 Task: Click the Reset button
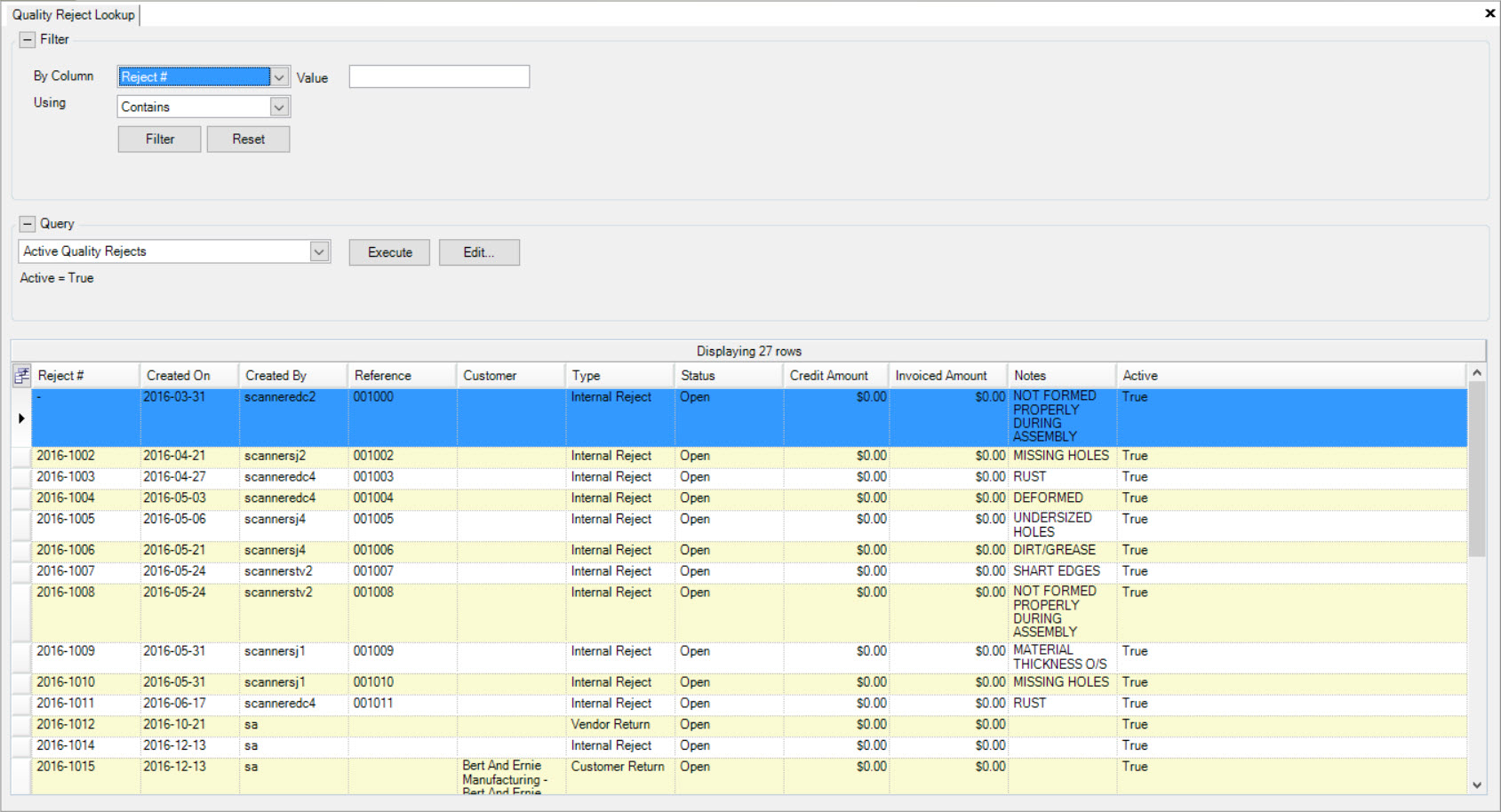pyautogui.click(x=248, y=139)
